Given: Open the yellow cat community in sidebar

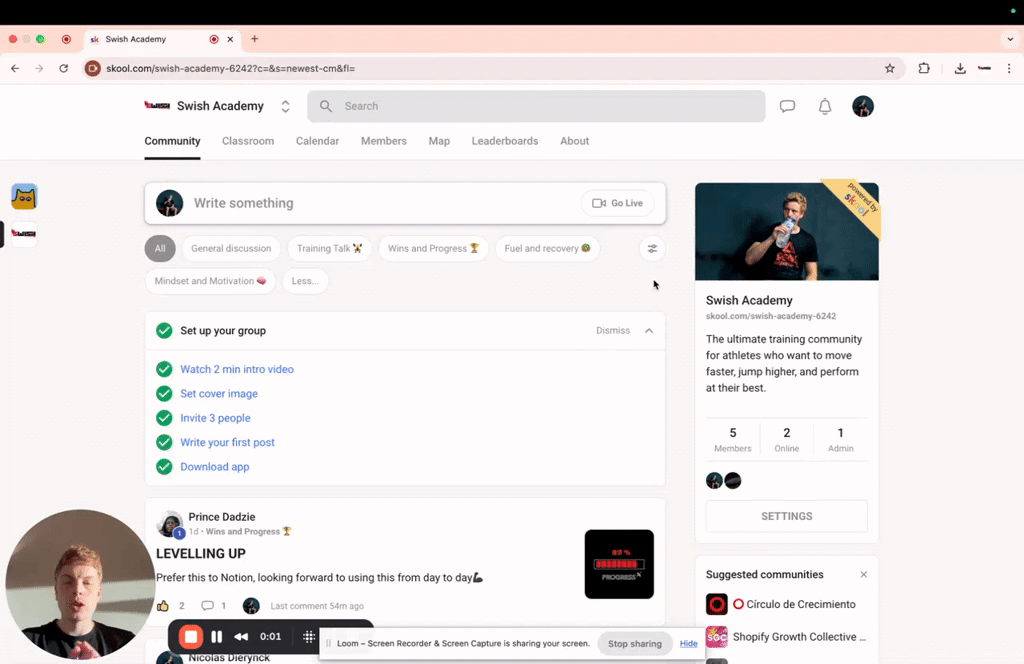Looking at the screenshot, I should pos(24,197).
